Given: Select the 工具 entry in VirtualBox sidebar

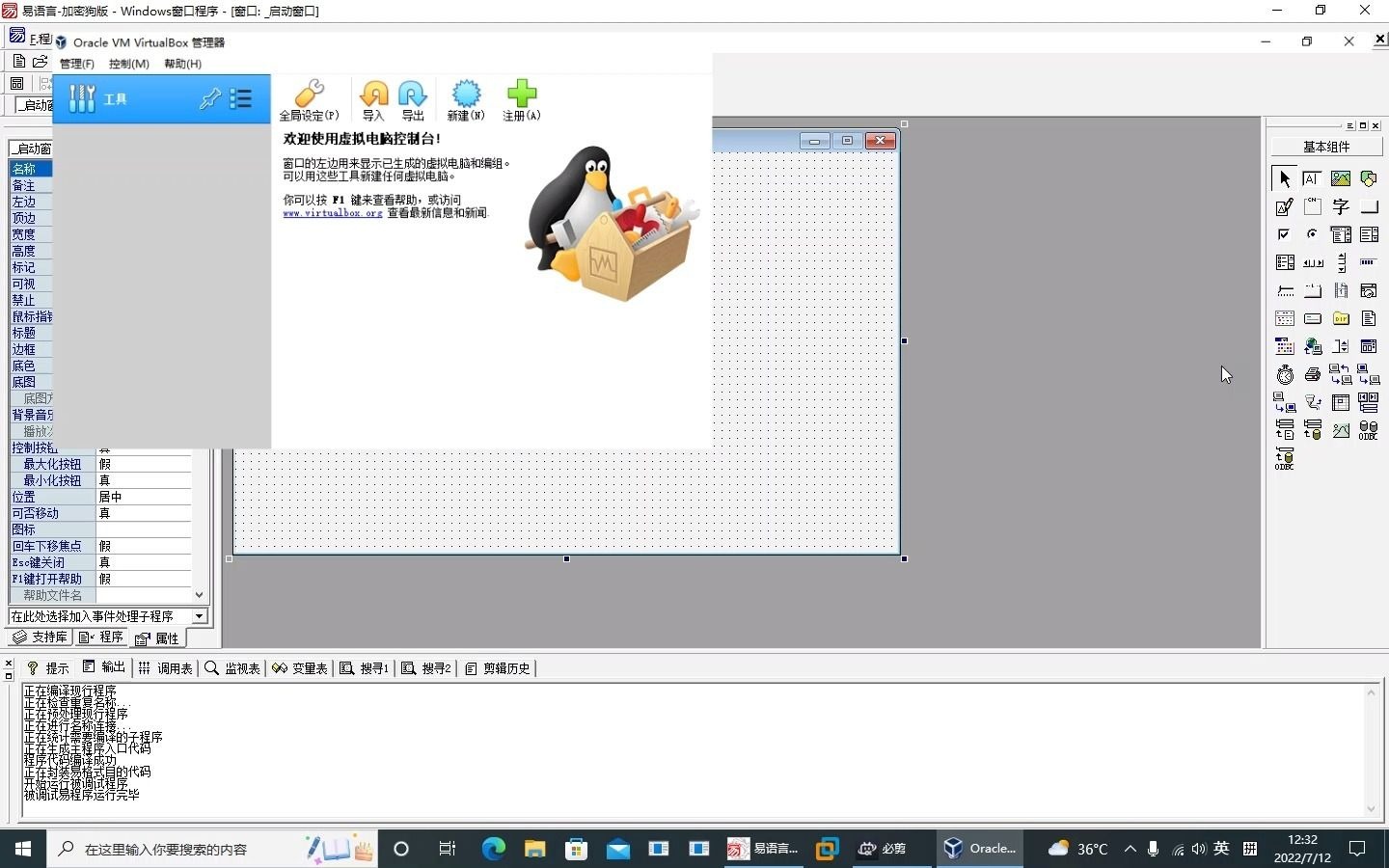Looking at the screenshot, I should [x=161, y=98].
